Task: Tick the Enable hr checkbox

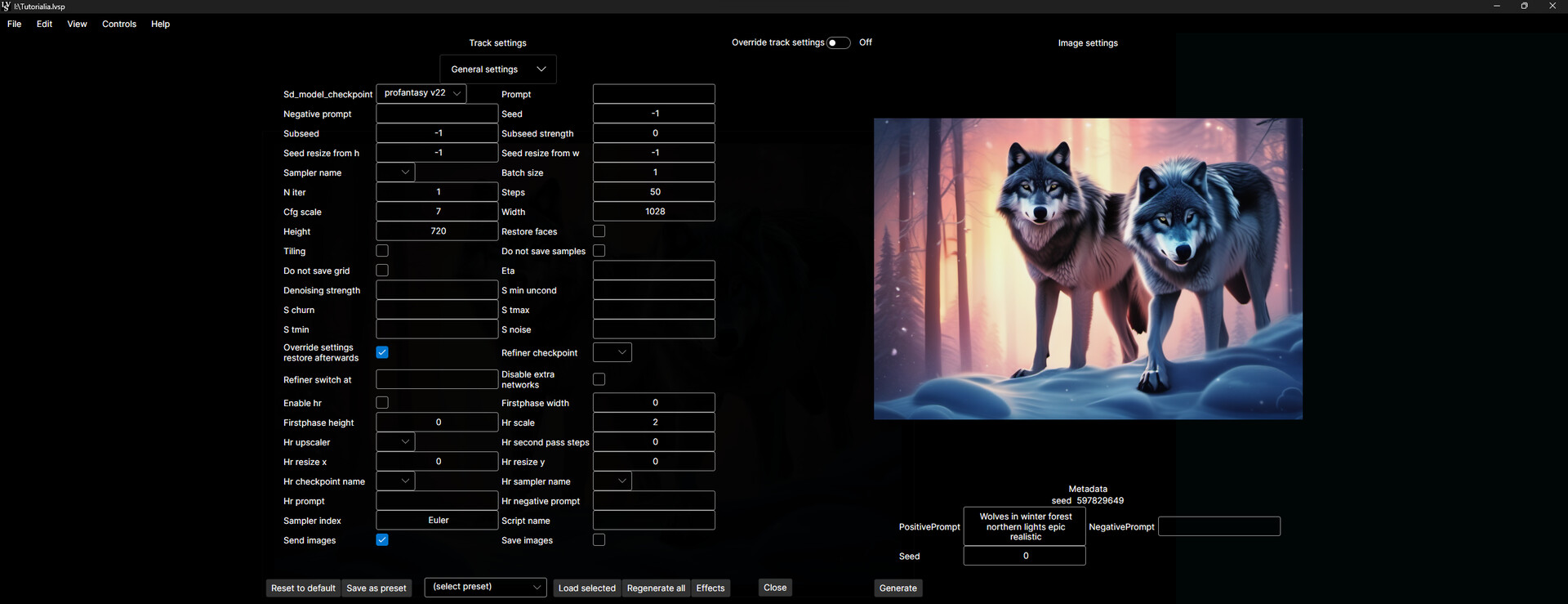Action: pos(382,403)
